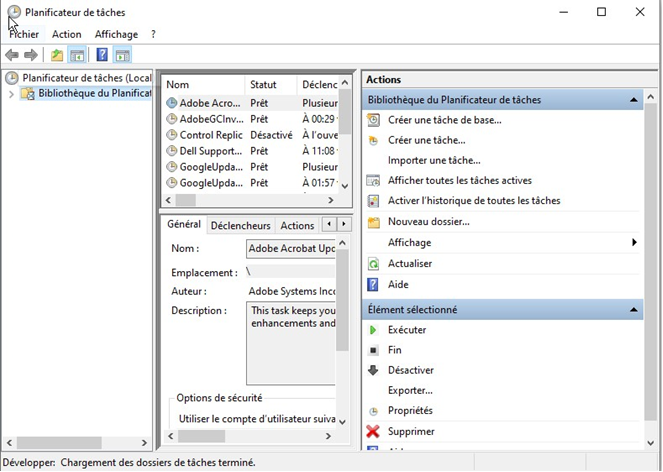Viewport: 663px width, 472px height.
Task: Click the Propriétés icon in Actions pane
Action: click(x=373, y=411)
